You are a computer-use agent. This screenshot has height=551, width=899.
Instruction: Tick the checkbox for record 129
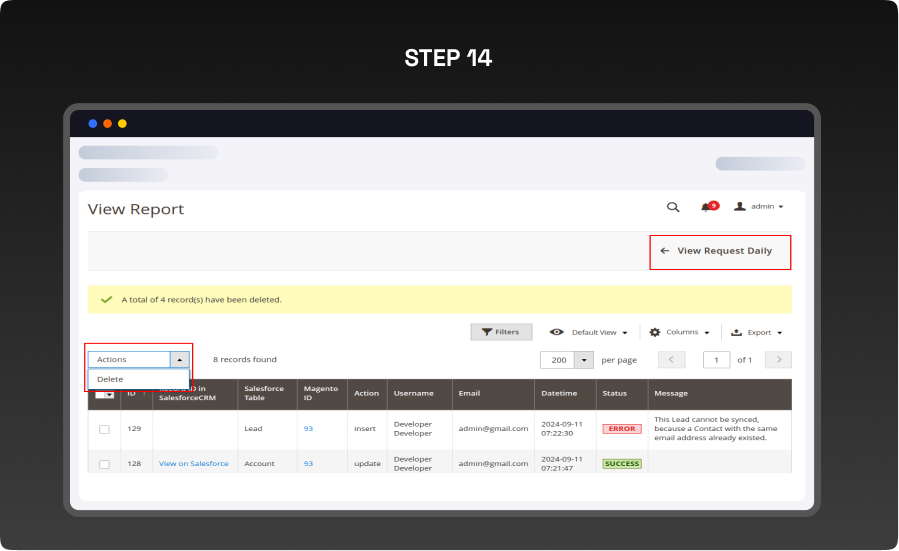pyautogui.click(x=104, y=429)
